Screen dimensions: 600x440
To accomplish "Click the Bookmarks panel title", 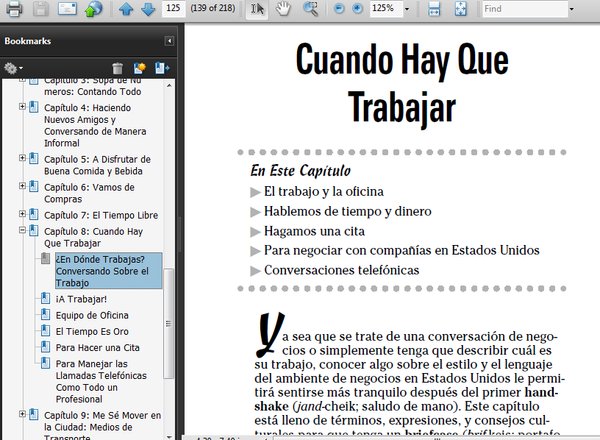I will tap(28, 41).
